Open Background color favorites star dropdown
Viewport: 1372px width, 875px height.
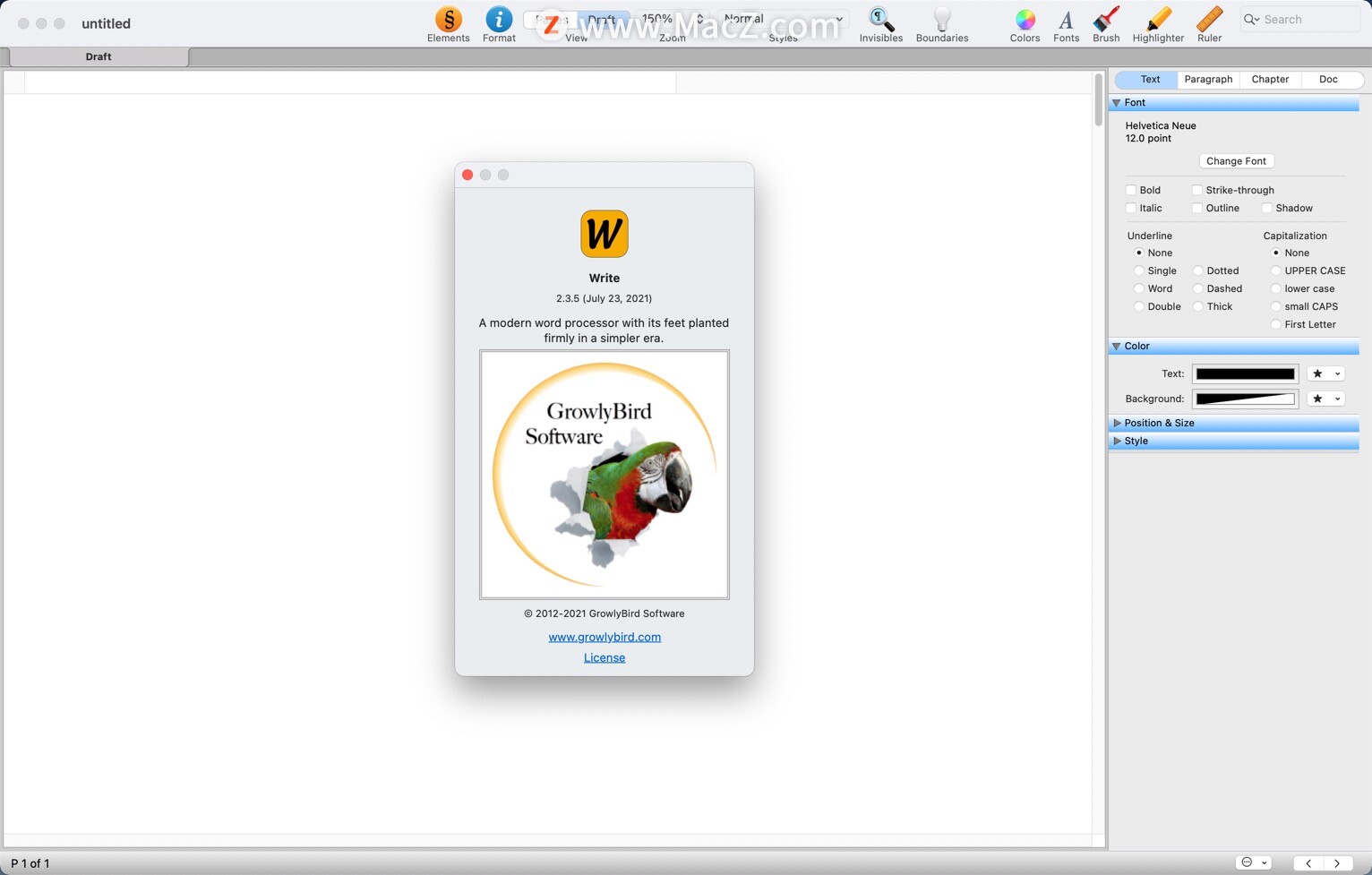(1326, 399)
